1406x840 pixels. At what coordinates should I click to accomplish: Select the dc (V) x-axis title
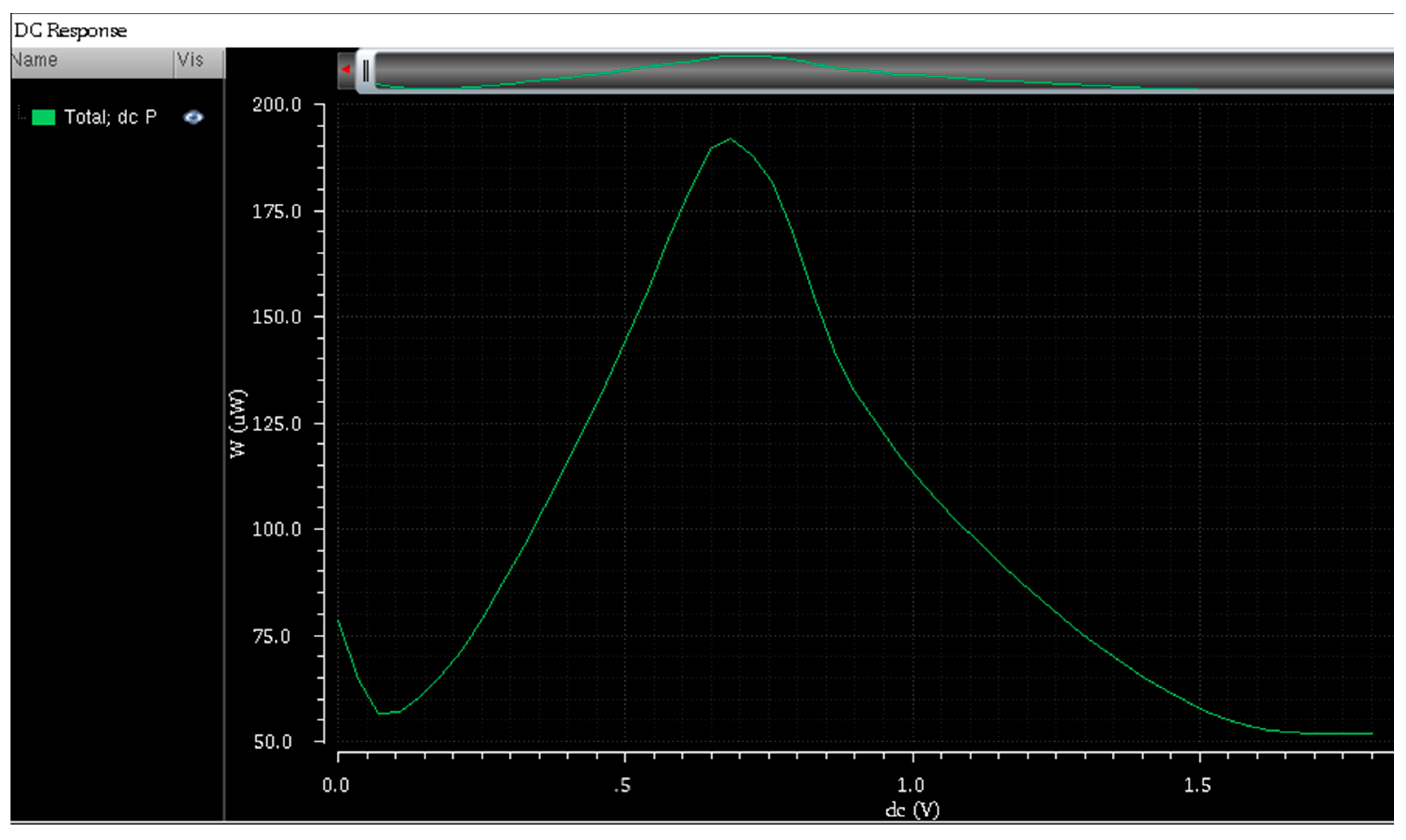(x=912, y=810)
